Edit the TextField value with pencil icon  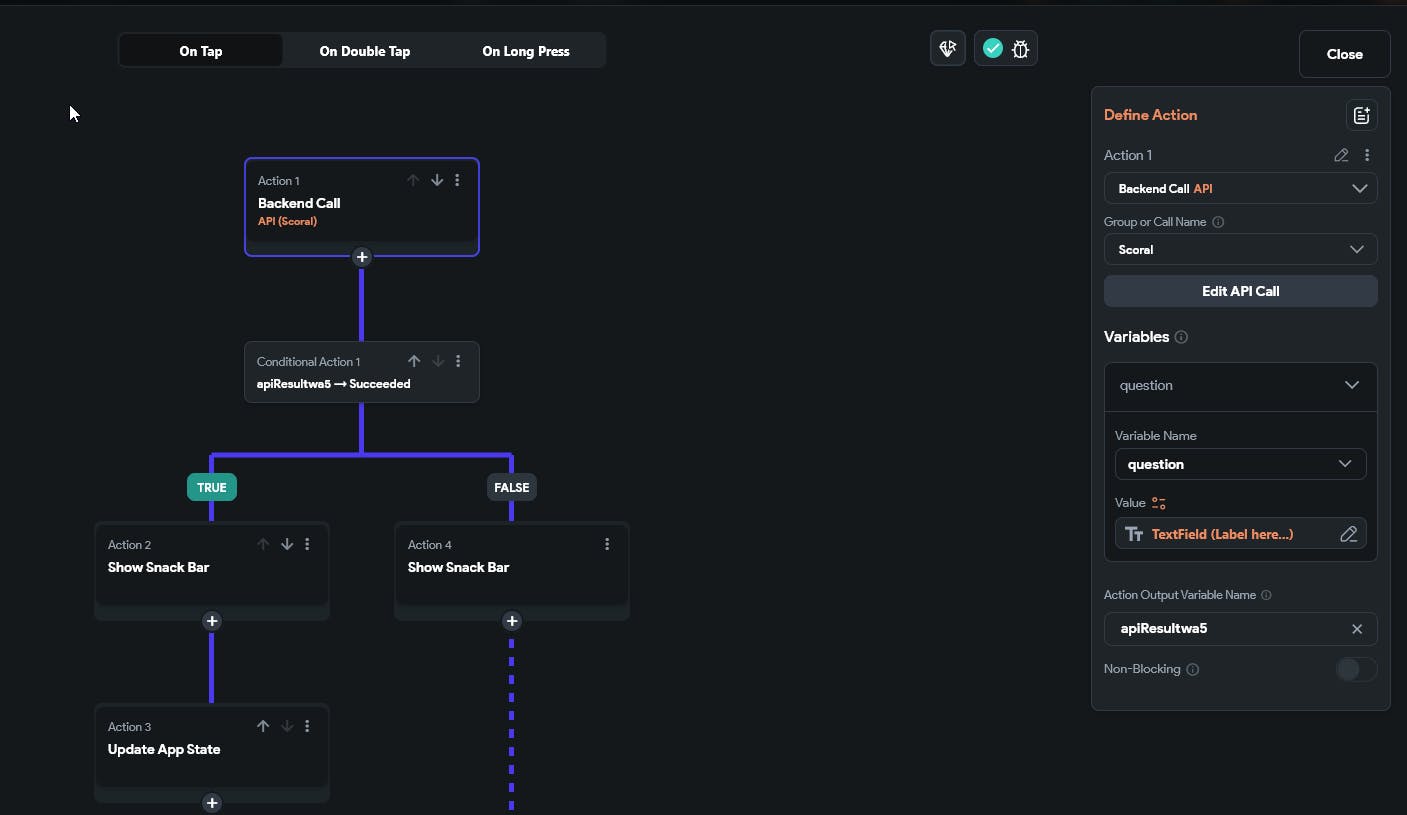1348,534
